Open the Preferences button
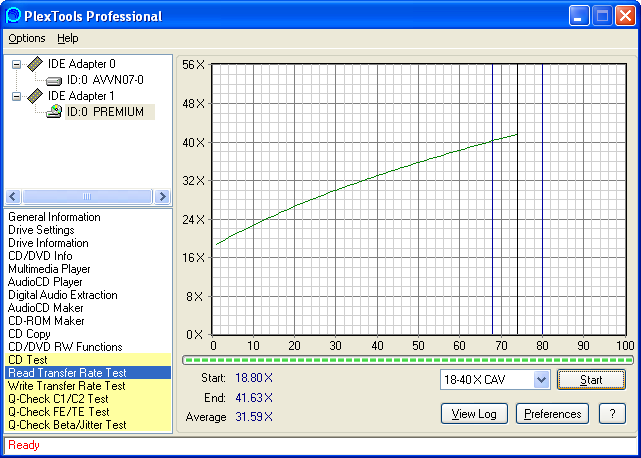The width and height of the screenshot is (641, 458). pyautogui.click(x=552, y=414)
